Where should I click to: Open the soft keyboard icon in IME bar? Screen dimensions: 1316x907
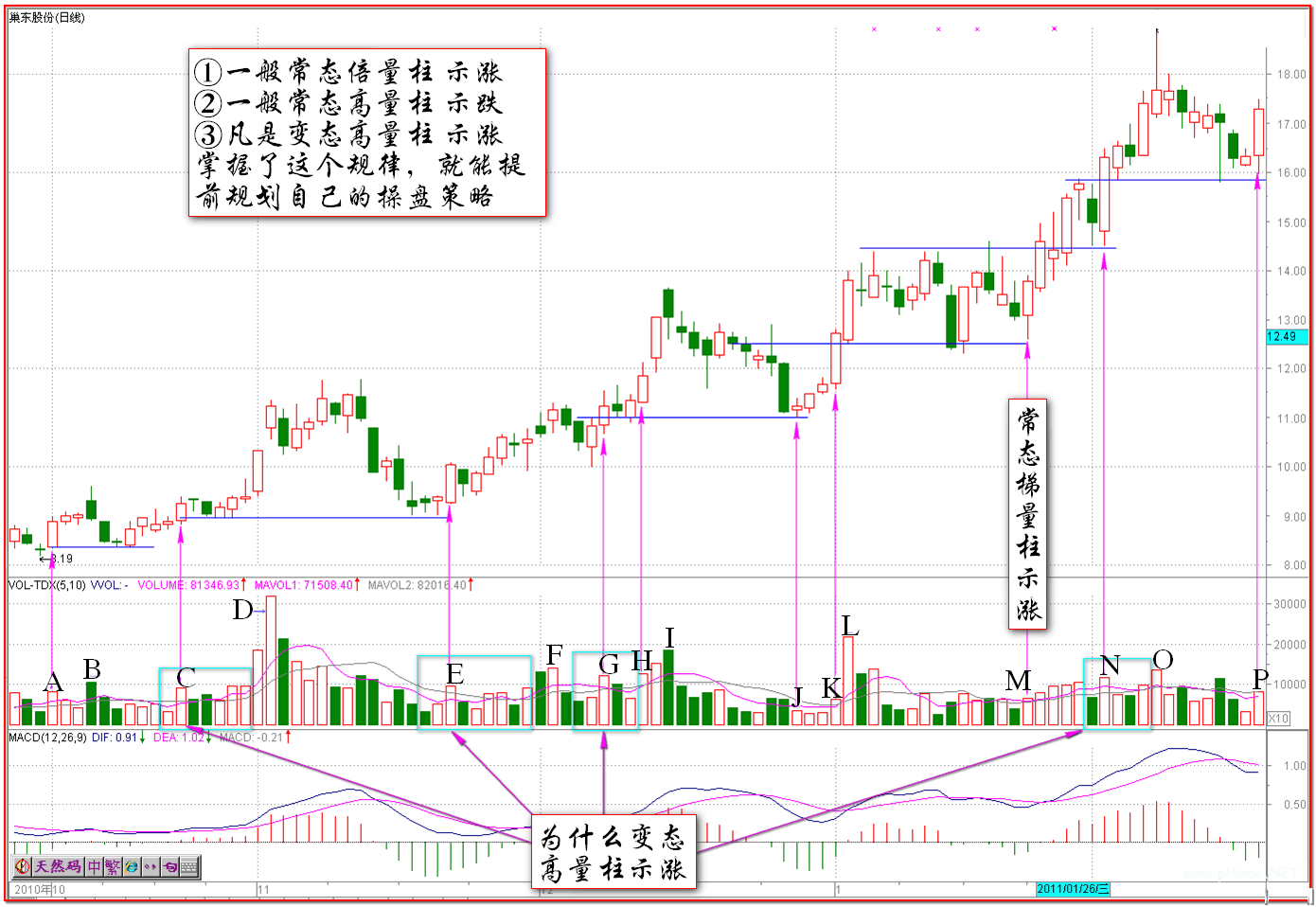point(189,866)
